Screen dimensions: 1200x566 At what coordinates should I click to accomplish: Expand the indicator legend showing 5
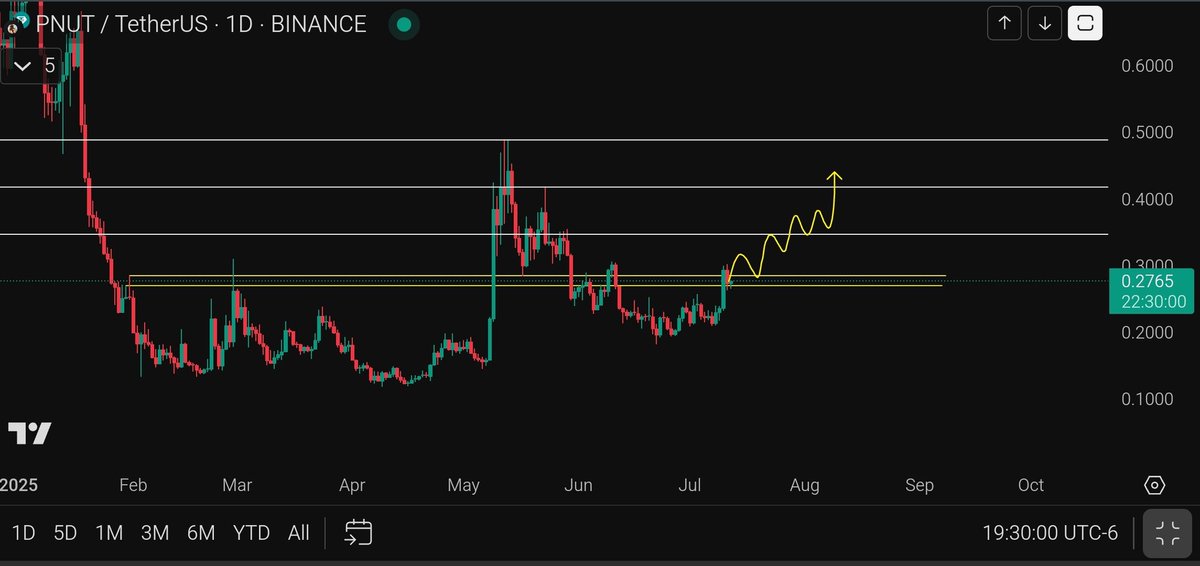click(30, 67)
